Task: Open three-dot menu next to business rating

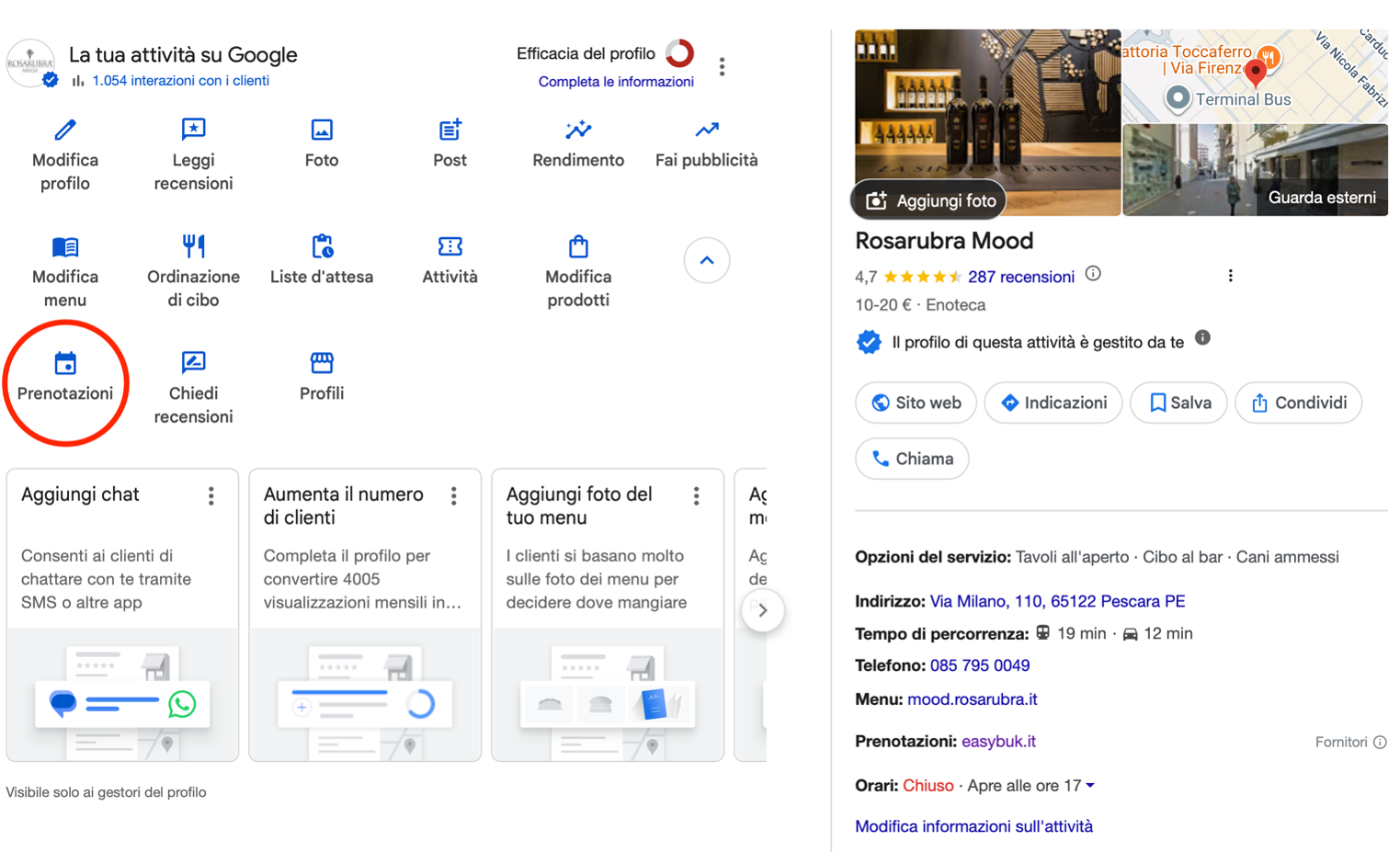Action: point(1231,276)
